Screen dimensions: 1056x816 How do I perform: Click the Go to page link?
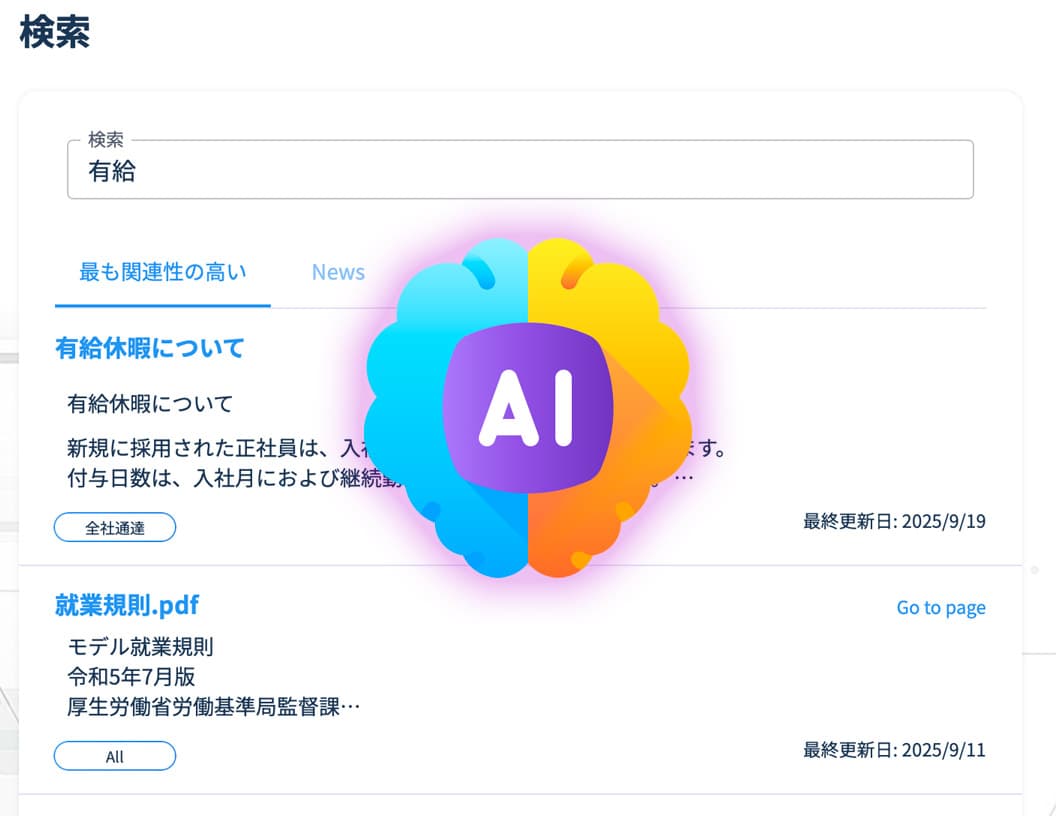(940, 608)
